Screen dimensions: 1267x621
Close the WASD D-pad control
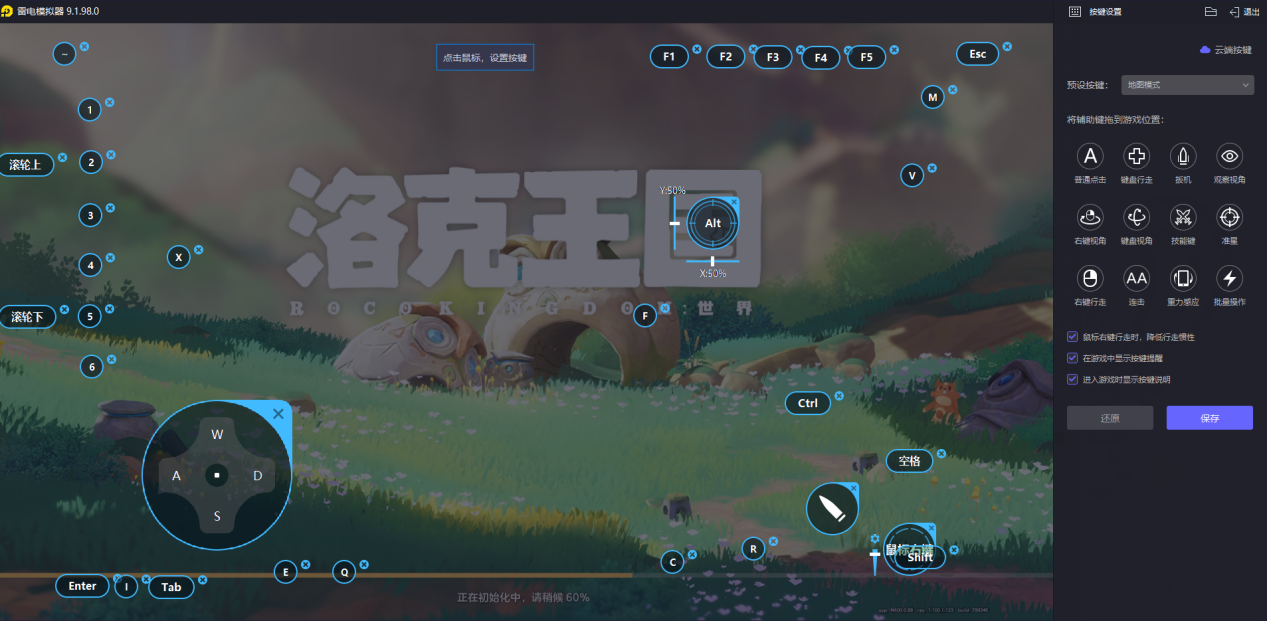(278, 413)
